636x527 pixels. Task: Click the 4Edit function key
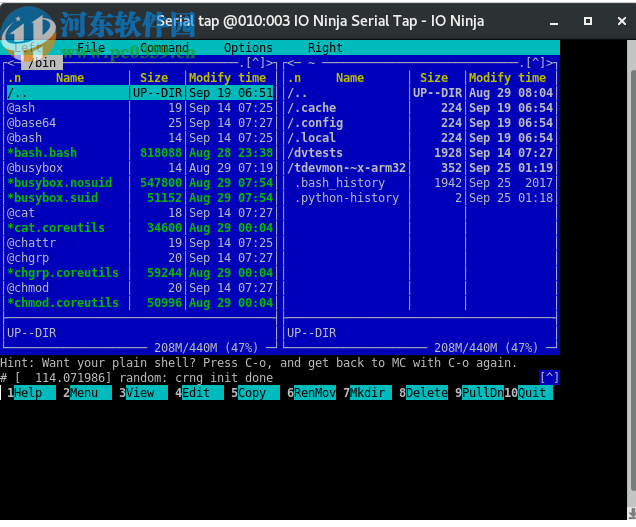point(199,393)
